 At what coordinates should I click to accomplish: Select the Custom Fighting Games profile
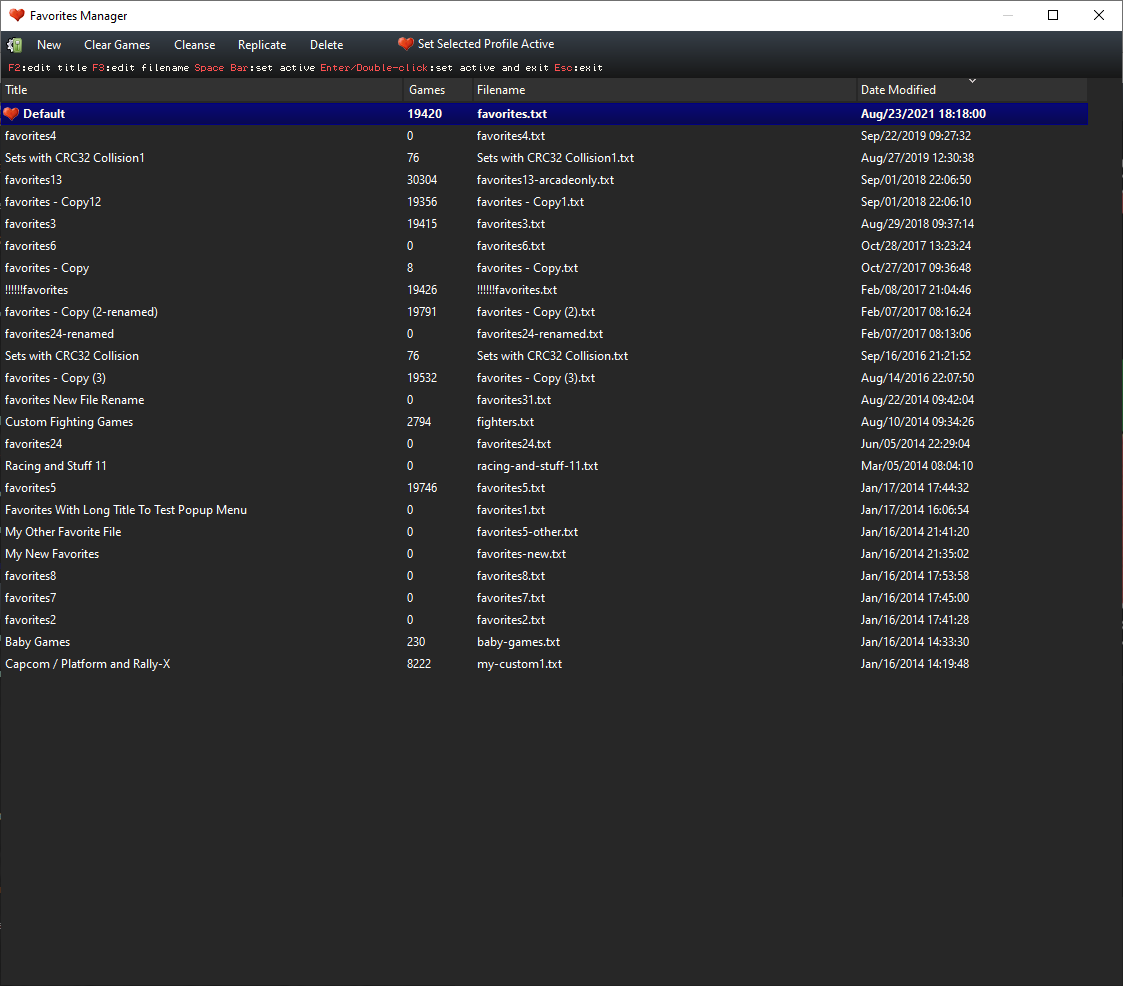69,422
